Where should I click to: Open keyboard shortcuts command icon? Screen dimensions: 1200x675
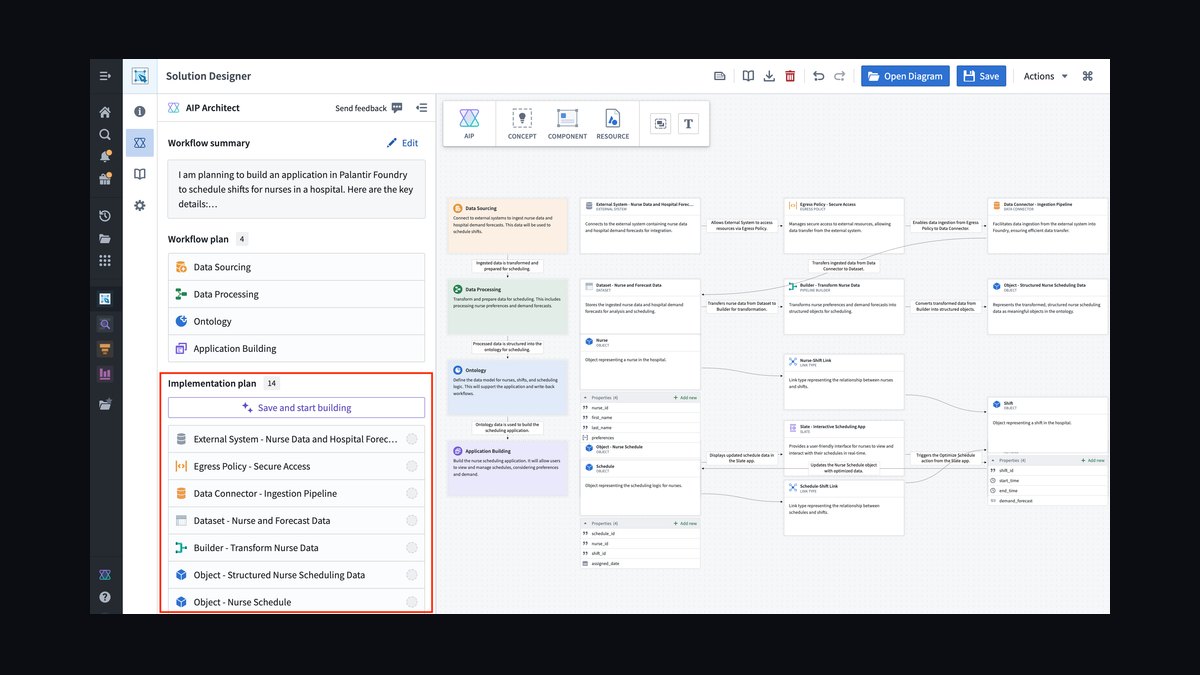point(1088,76)
